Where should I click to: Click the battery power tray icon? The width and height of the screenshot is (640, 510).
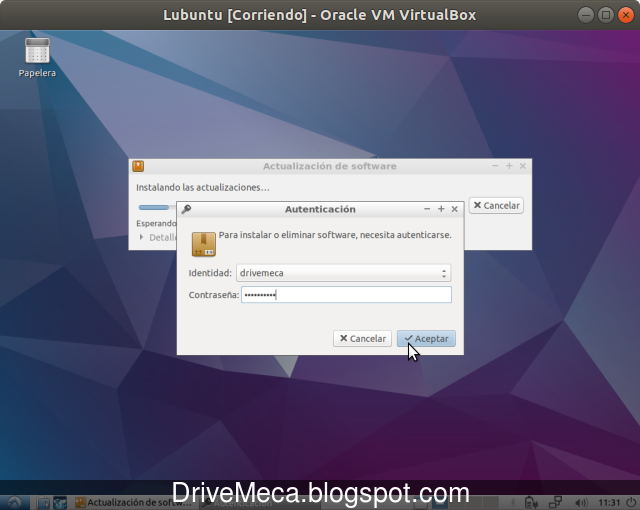click(x=531, y=503)
